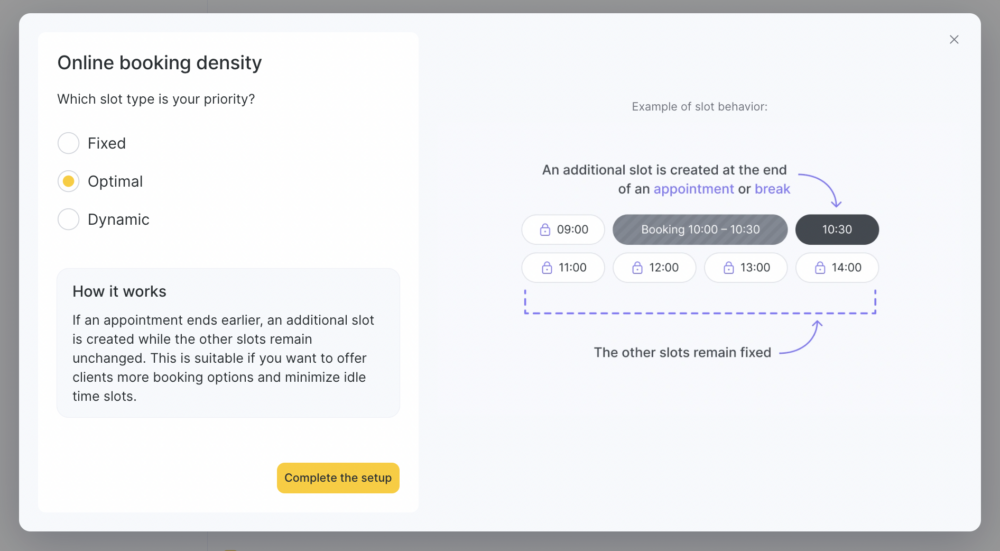Select the Optimal radio option
1000x551 pixels.
[68, 181]
